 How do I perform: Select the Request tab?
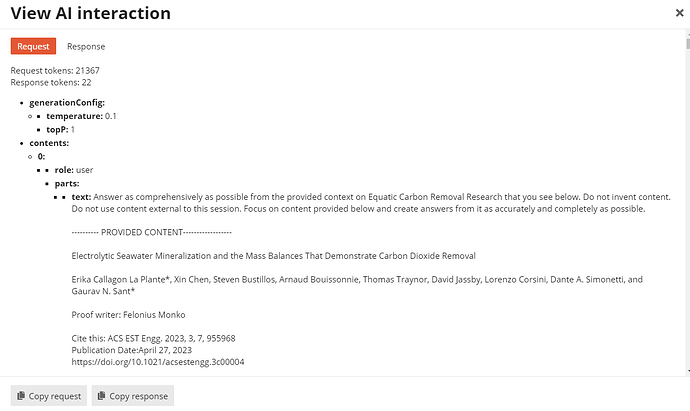point(33,46)
